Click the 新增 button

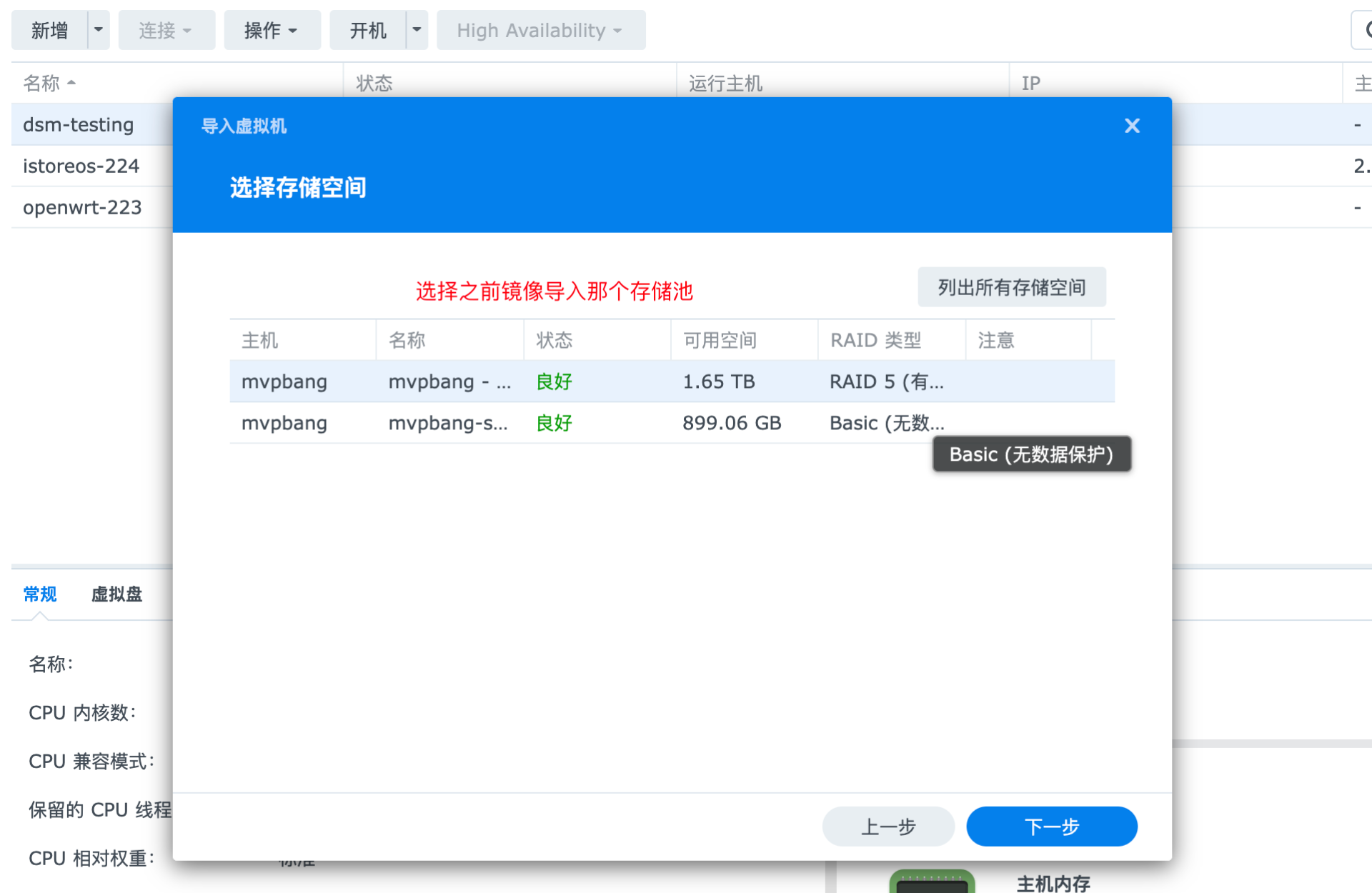(50, 30)
